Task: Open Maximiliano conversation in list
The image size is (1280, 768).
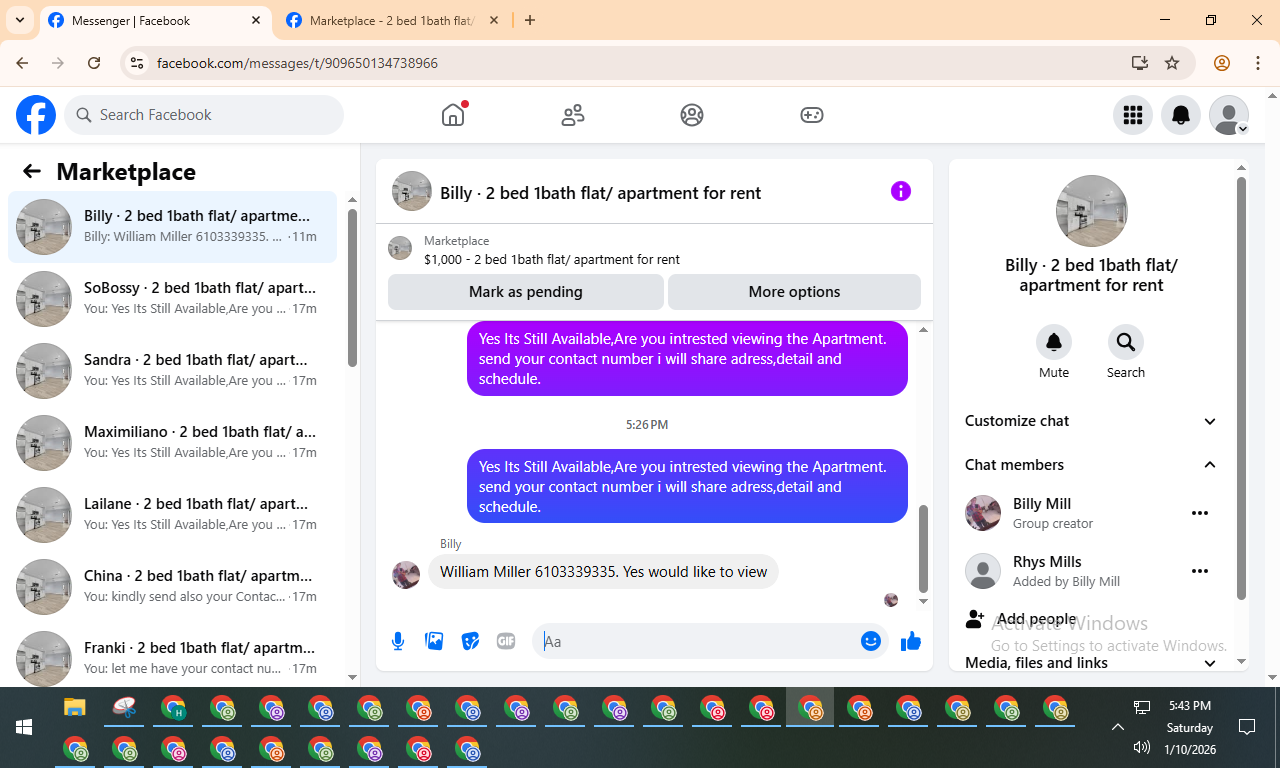Action: tap(173, 443)
